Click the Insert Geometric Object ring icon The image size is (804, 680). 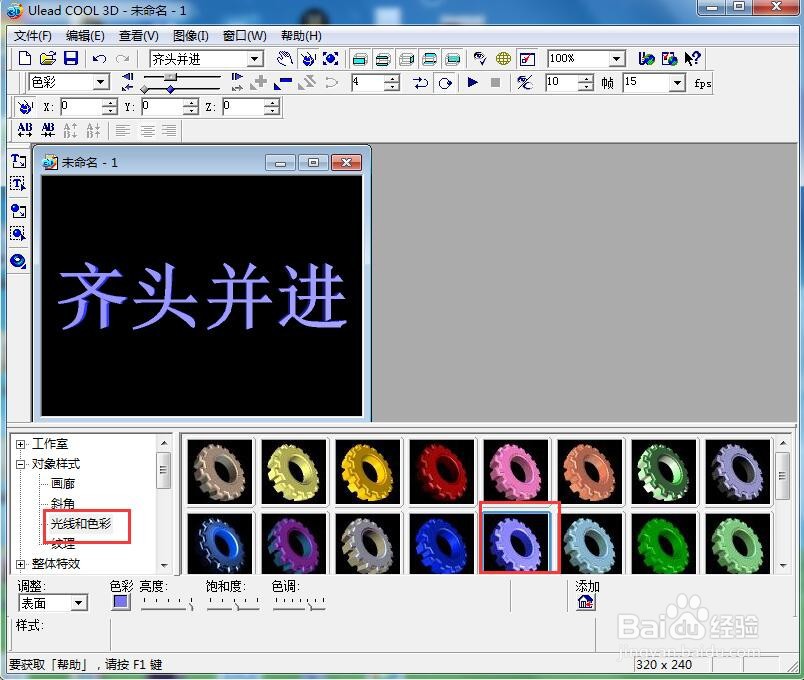18,261
